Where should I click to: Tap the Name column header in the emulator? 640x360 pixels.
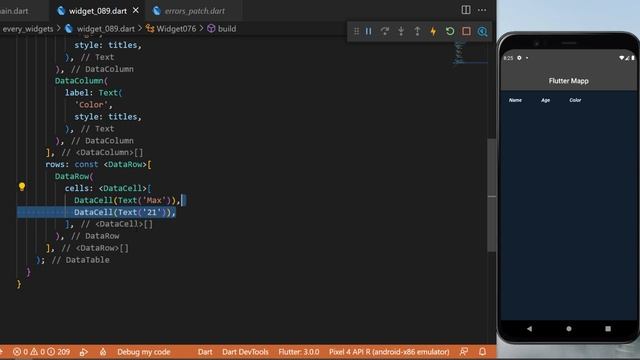click(515, 100)
